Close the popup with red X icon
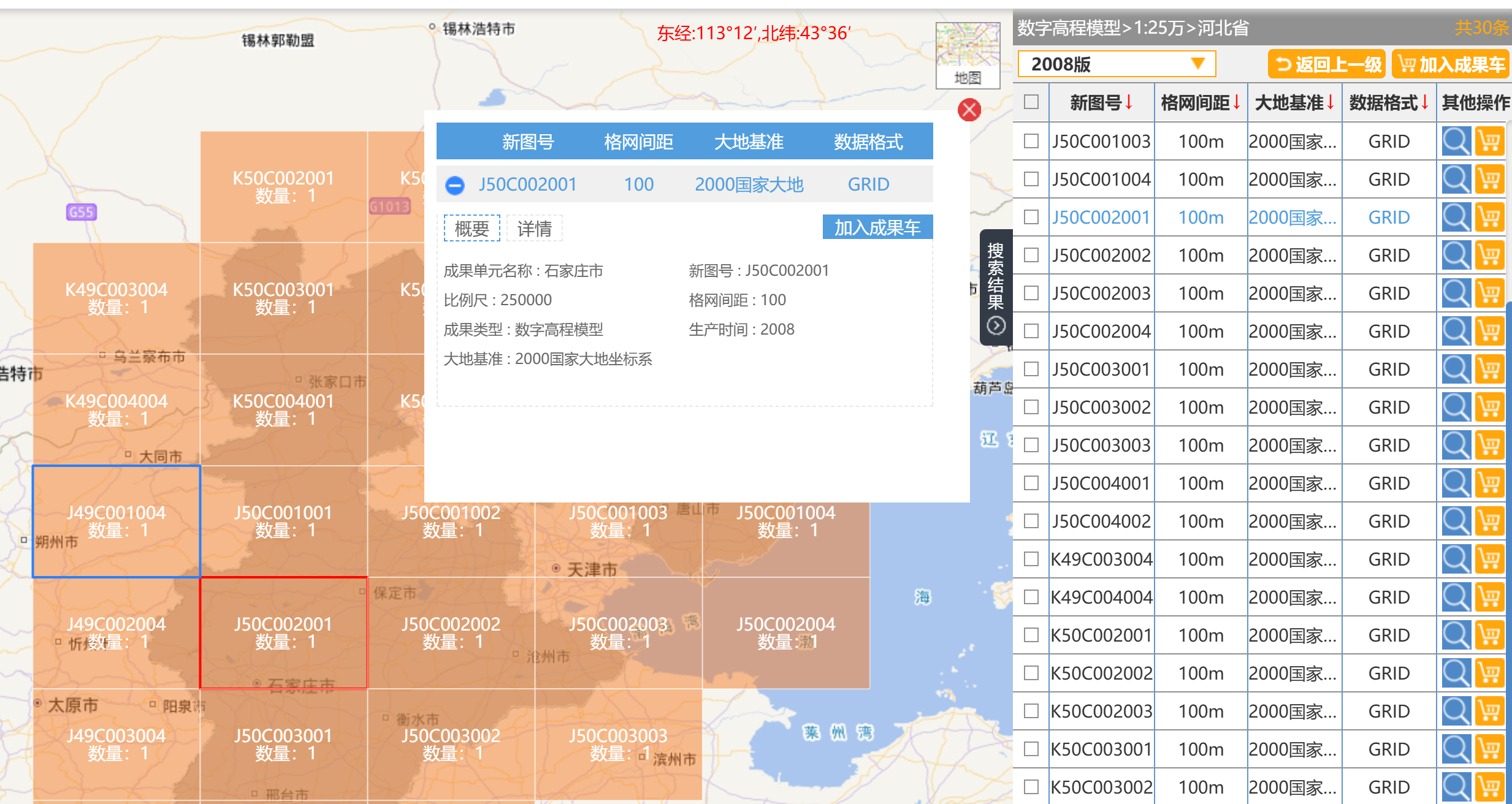 click(x=969, y=110)
